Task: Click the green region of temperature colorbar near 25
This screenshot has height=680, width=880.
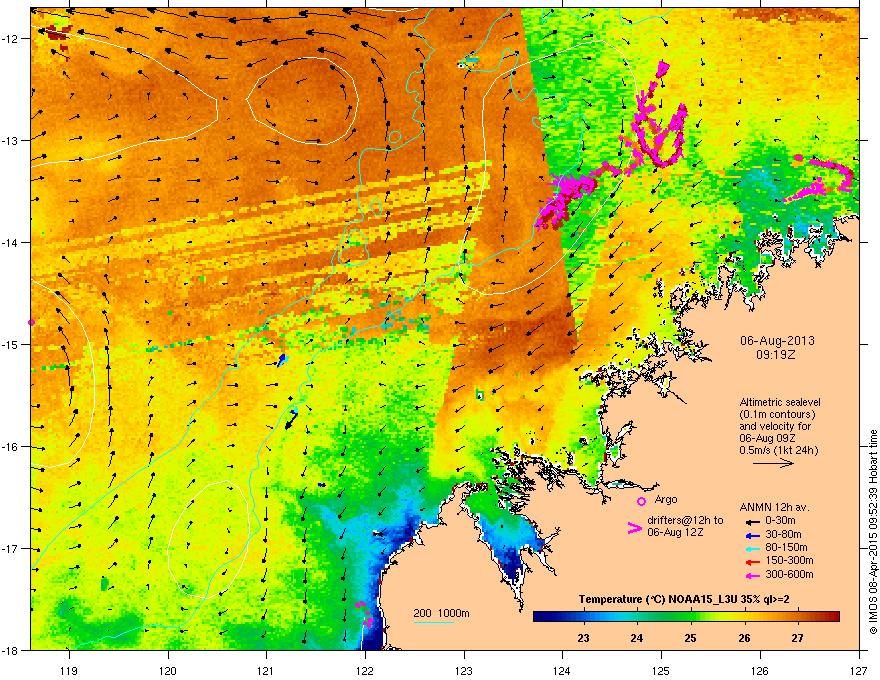Action: (x=690, y=617)
